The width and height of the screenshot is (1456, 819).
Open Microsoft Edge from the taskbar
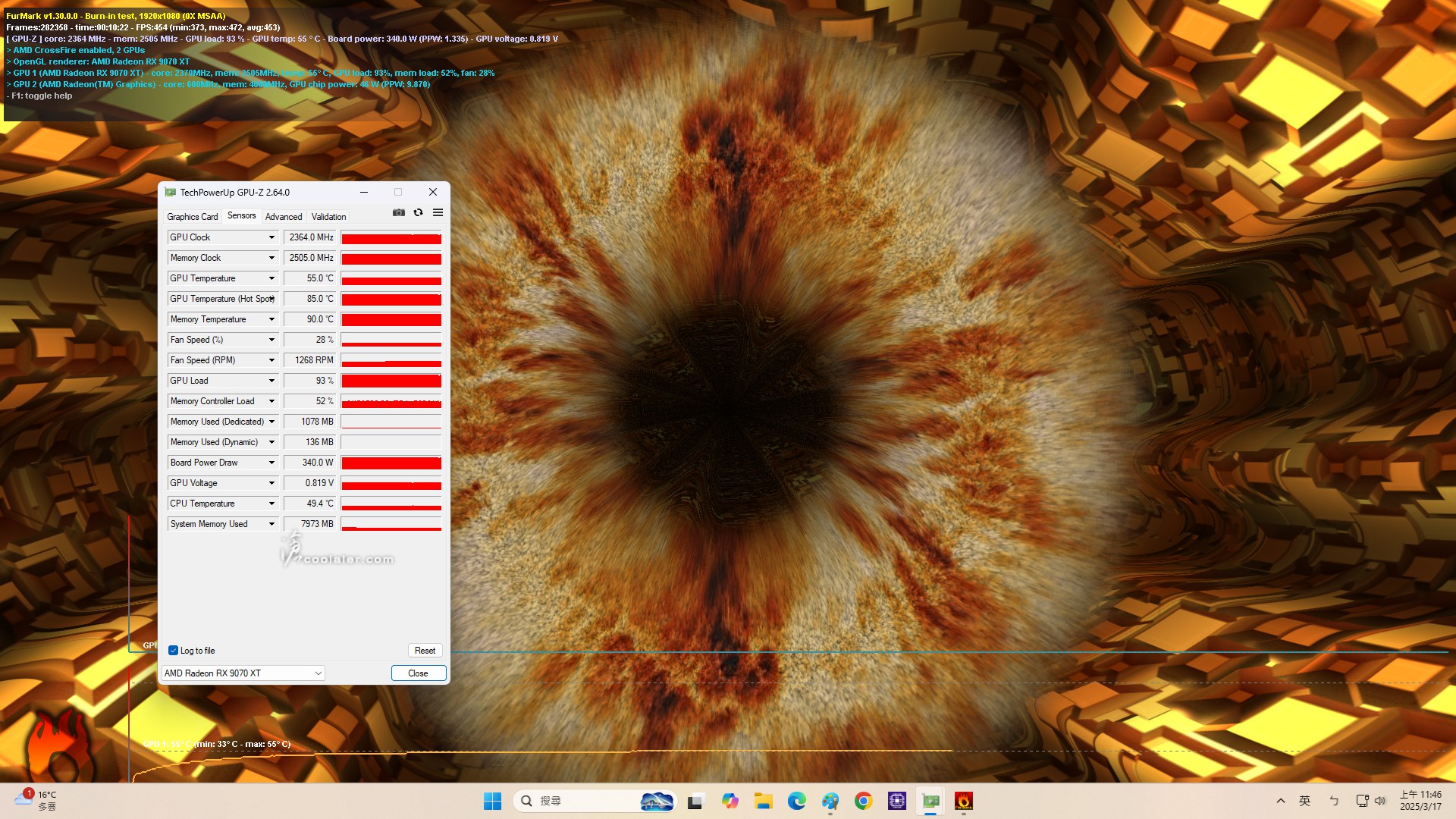[x=796, y=801]
